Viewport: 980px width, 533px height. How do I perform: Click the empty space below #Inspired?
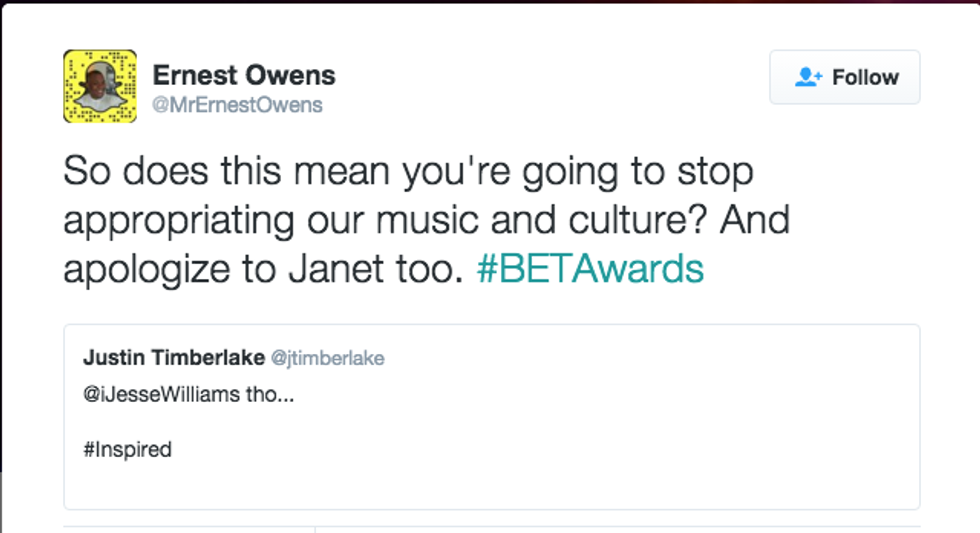490,485
